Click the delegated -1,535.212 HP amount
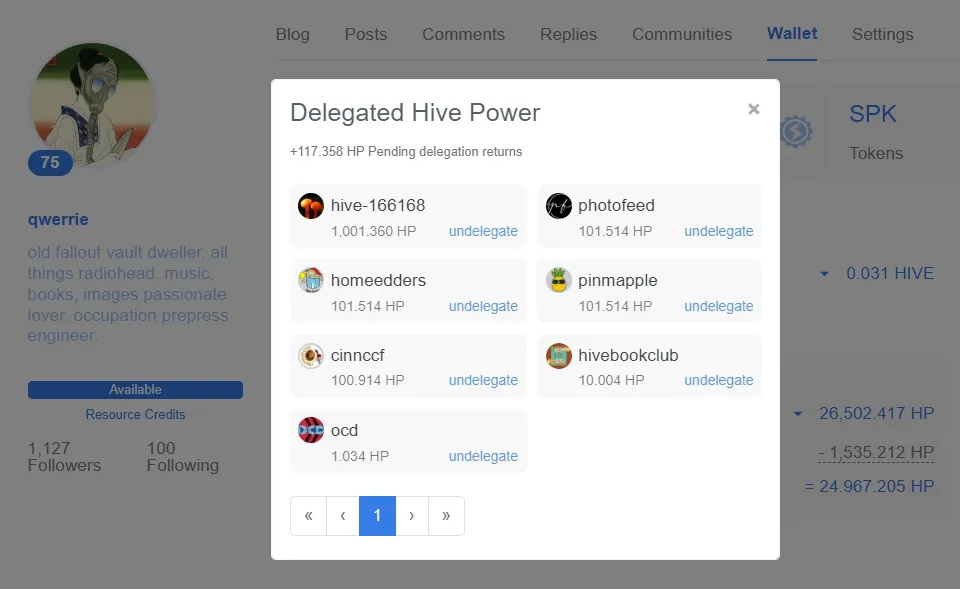 click(876, 452)
